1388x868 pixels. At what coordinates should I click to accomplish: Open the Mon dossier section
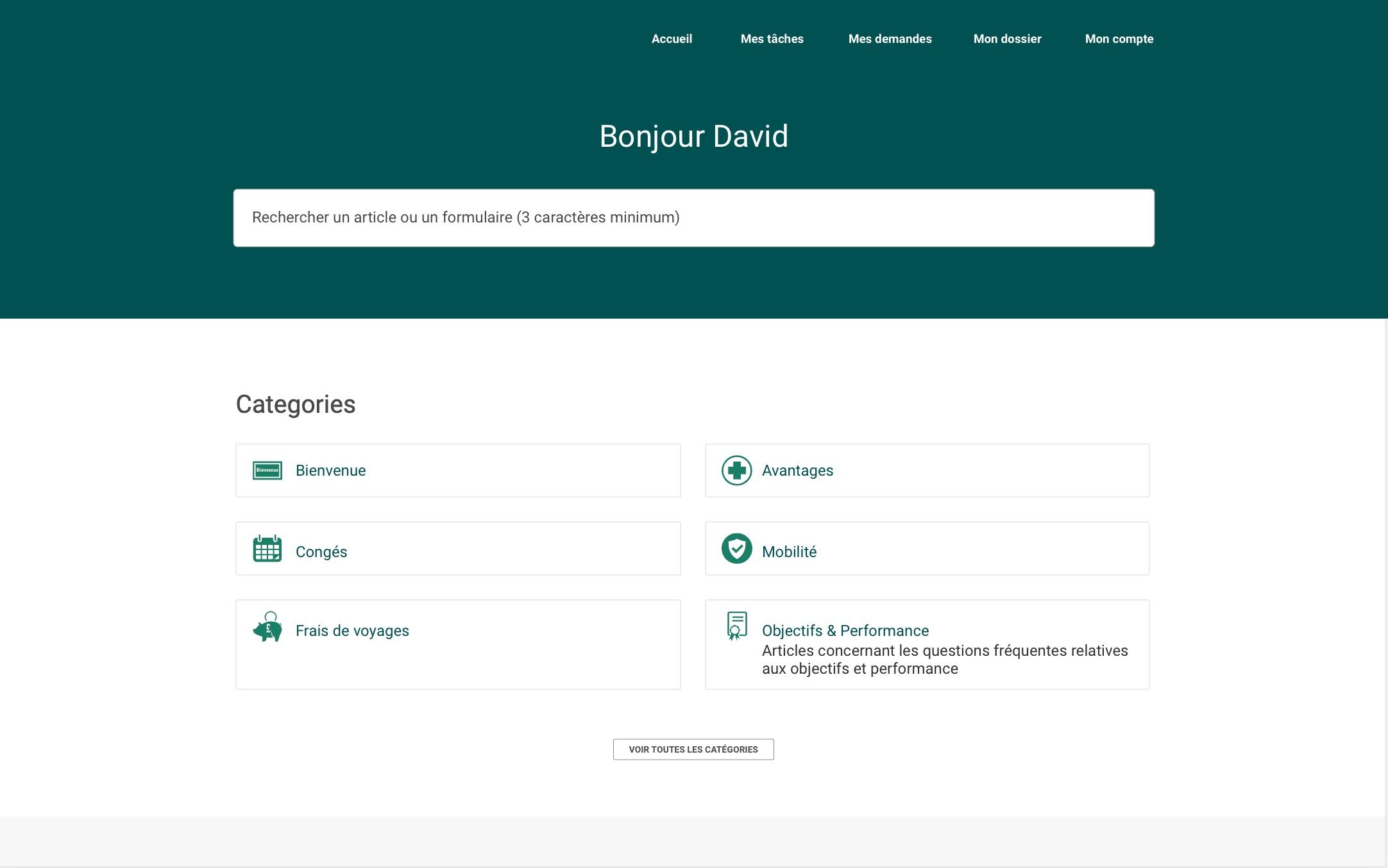click(x=1007, y=39)
